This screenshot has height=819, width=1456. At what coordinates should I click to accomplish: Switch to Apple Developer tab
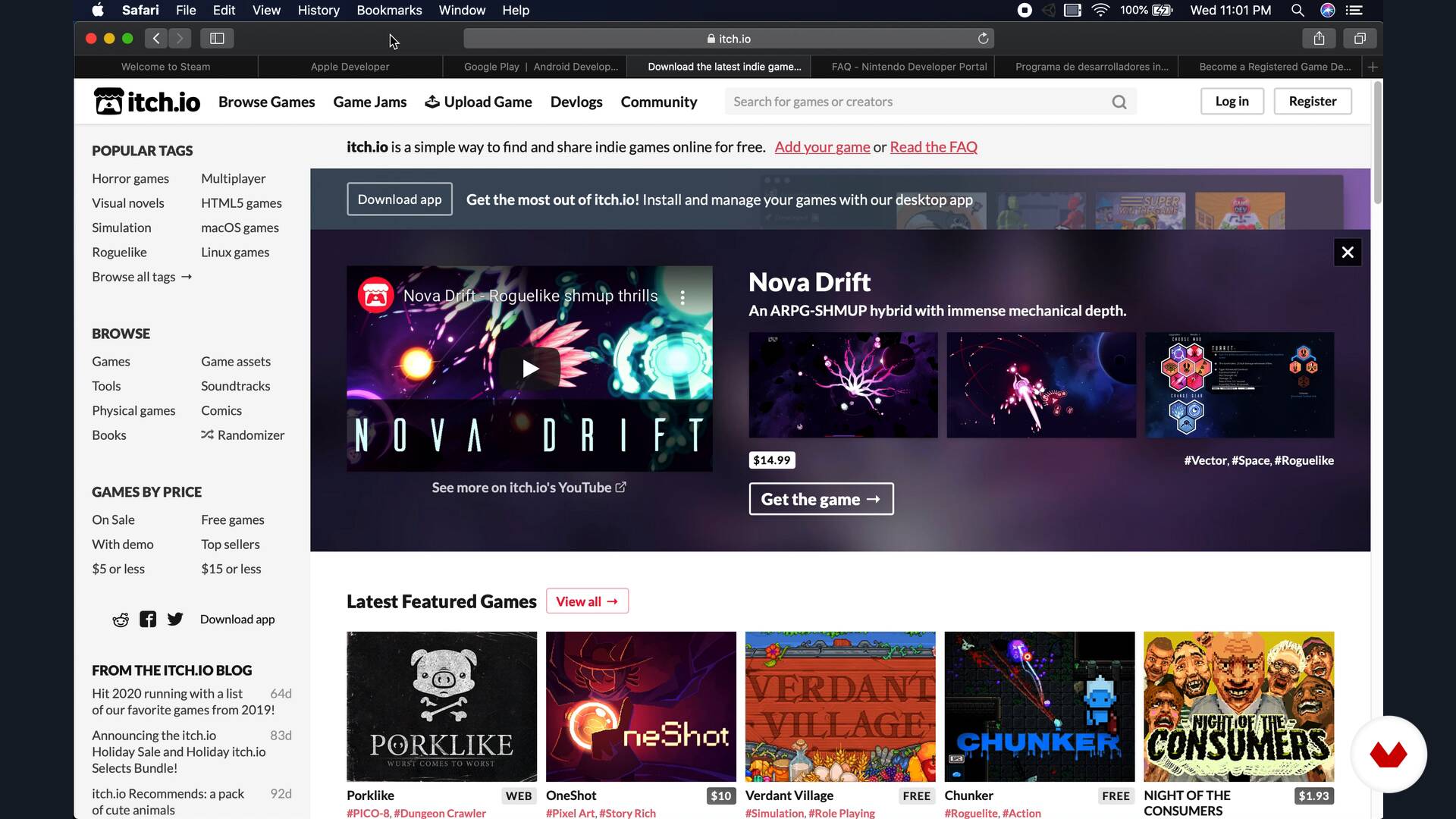coord(350,67)
